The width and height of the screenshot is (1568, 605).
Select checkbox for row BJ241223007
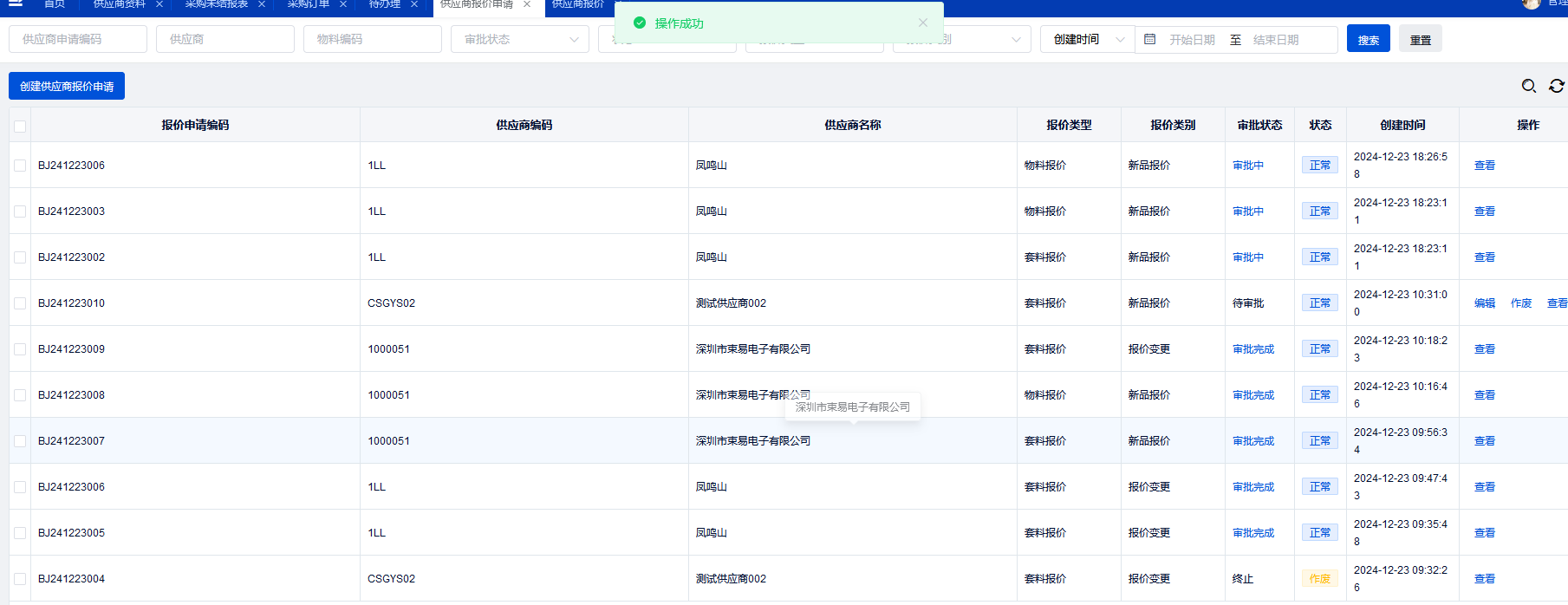pyautogui.click(x=20, y=441)
